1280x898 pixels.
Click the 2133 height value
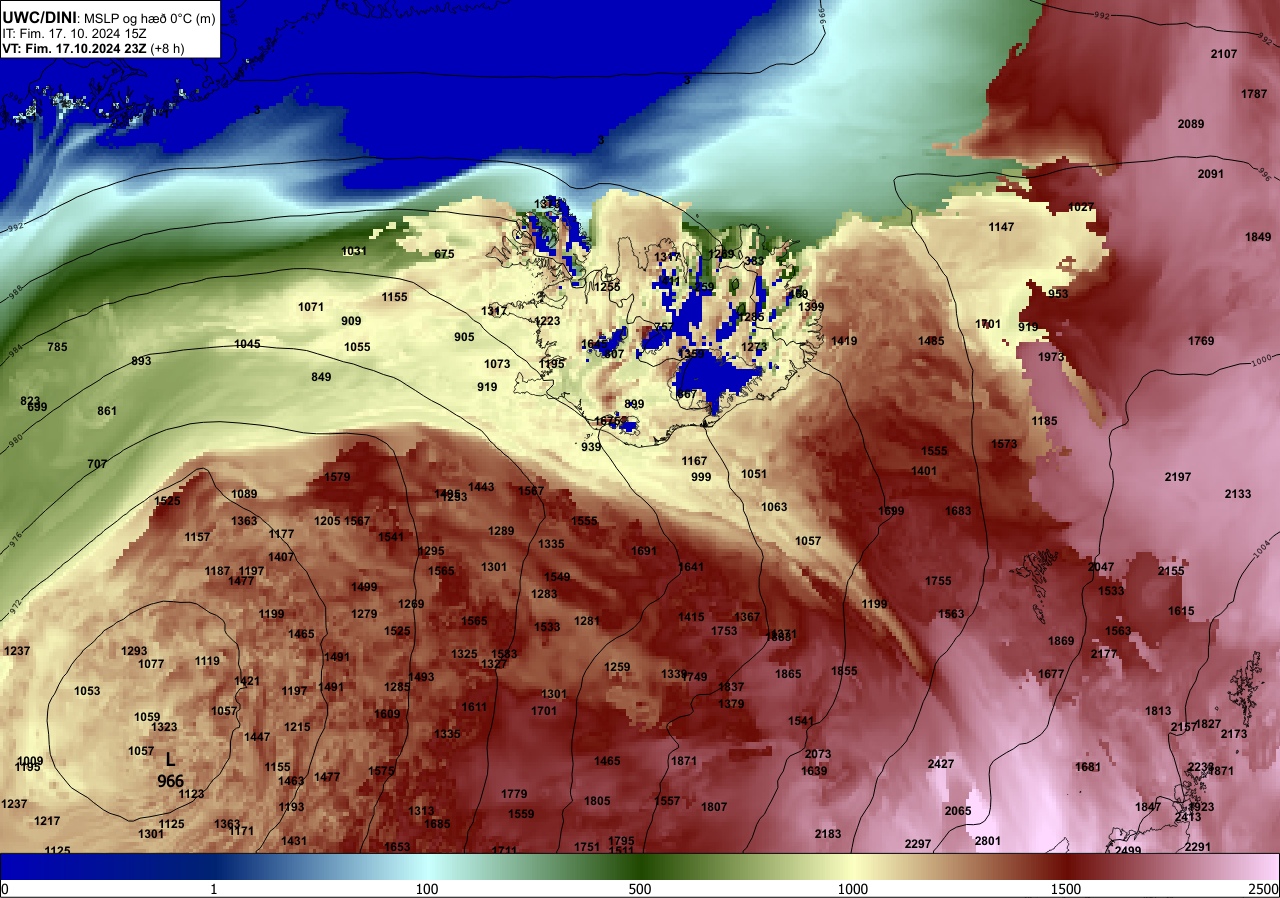(x=1237, y=494)
